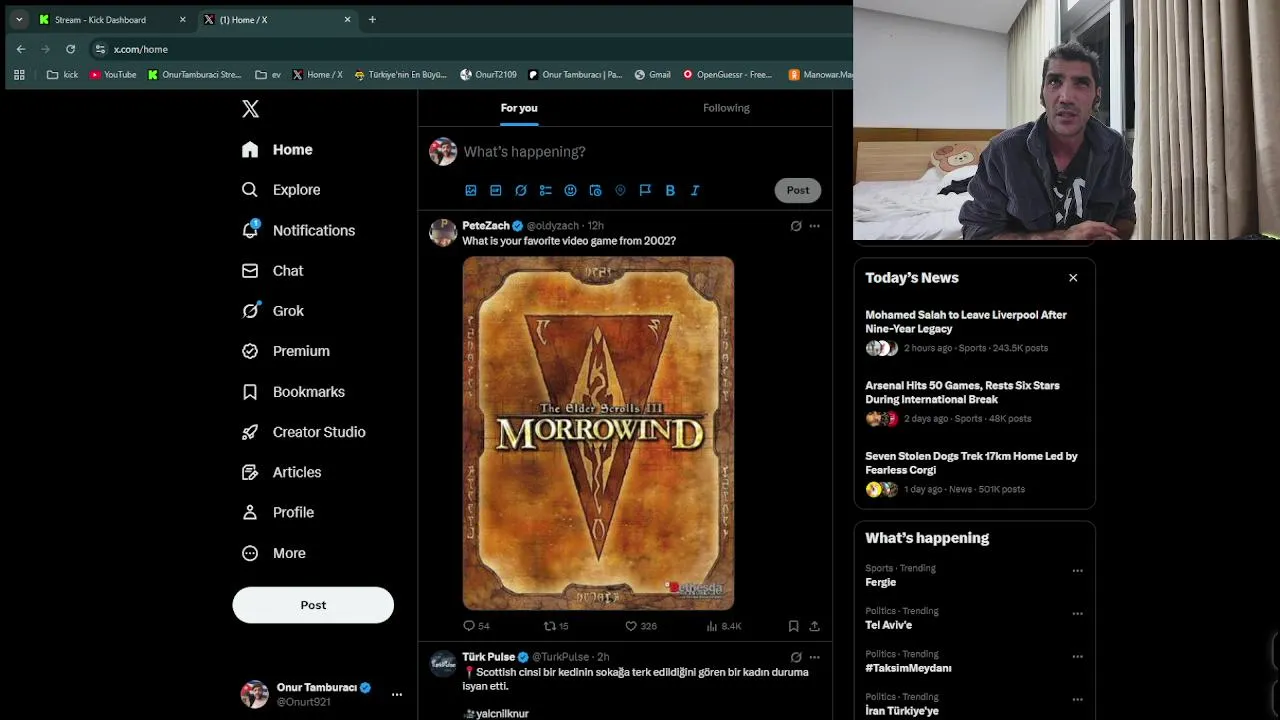Open Articles in the sidebar
This screenshot has width=1280, height=720.
[281, 472]
